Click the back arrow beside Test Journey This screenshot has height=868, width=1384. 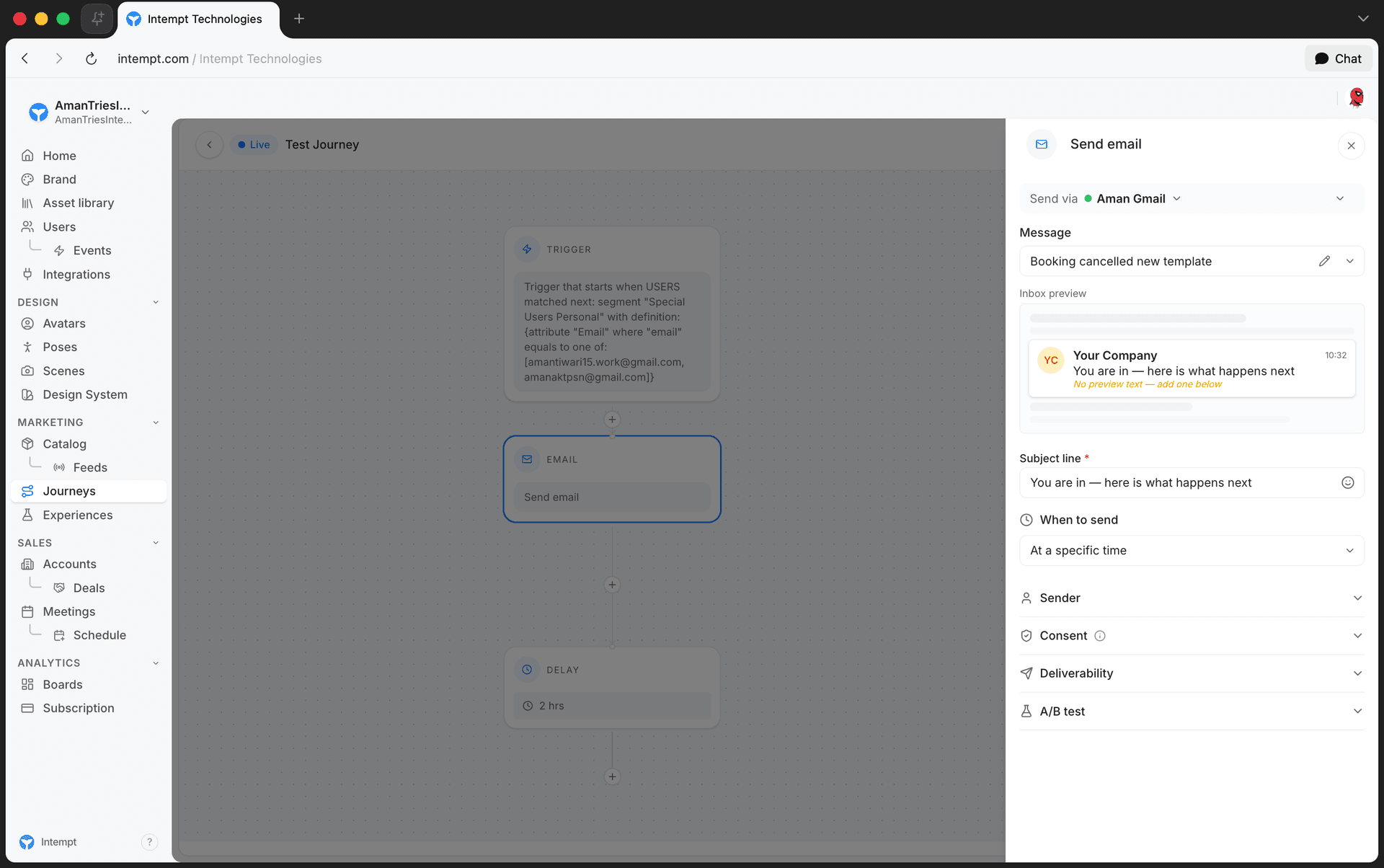point(210,145)
